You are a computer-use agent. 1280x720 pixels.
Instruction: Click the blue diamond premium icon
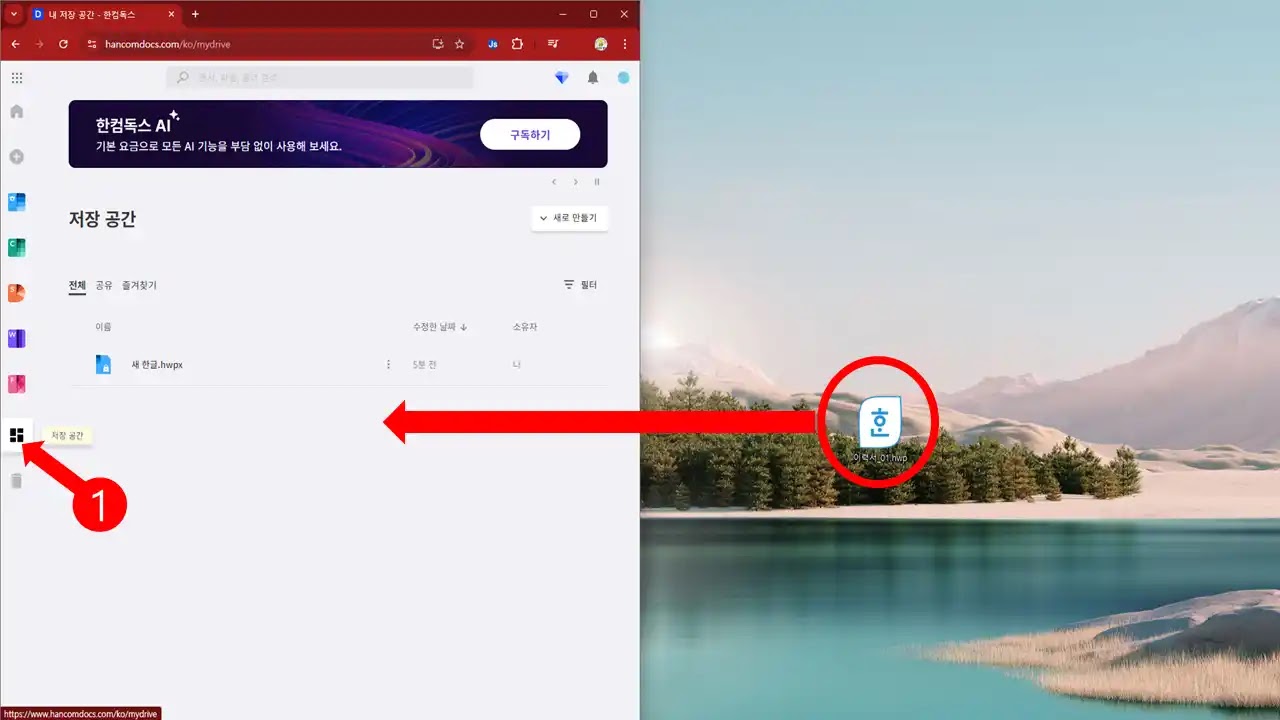click(x=561, y=78)
